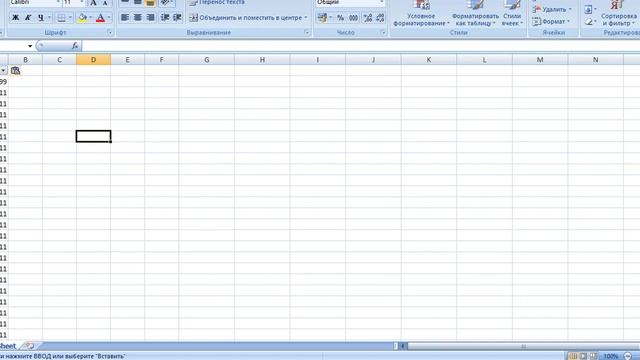Open Сортировка и фильтр menu
This screenshot has height=360, width=640.
(x=619, y=13)
